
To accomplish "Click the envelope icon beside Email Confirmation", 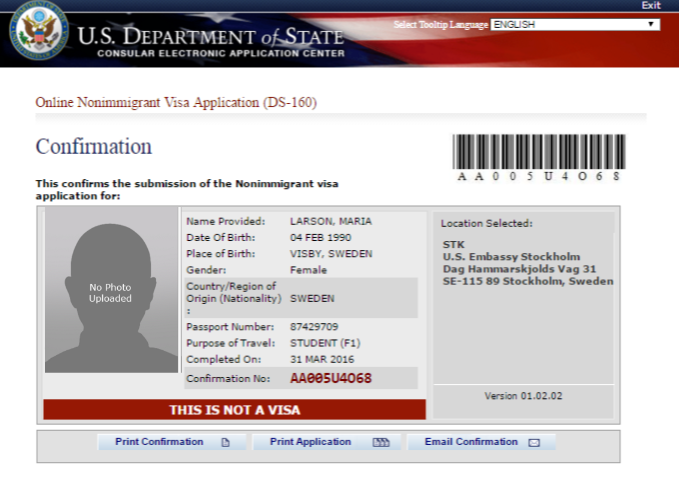I will click(534, 442).
